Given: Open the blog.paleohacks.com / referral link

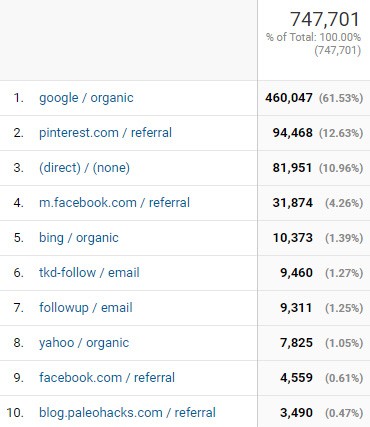Looking at the screenshot, I should point(127,413).
